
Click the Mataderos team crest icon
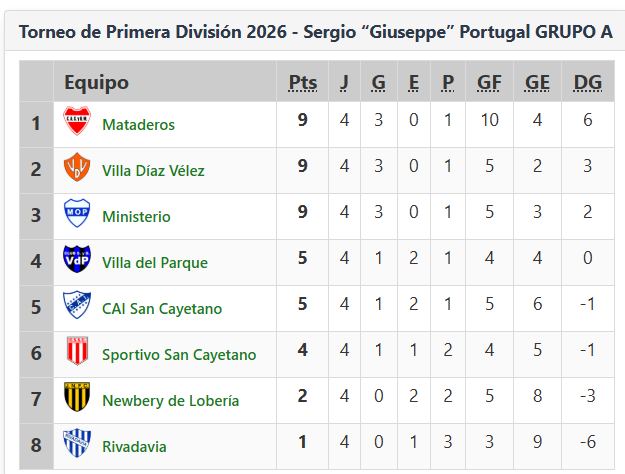(77, 123)
